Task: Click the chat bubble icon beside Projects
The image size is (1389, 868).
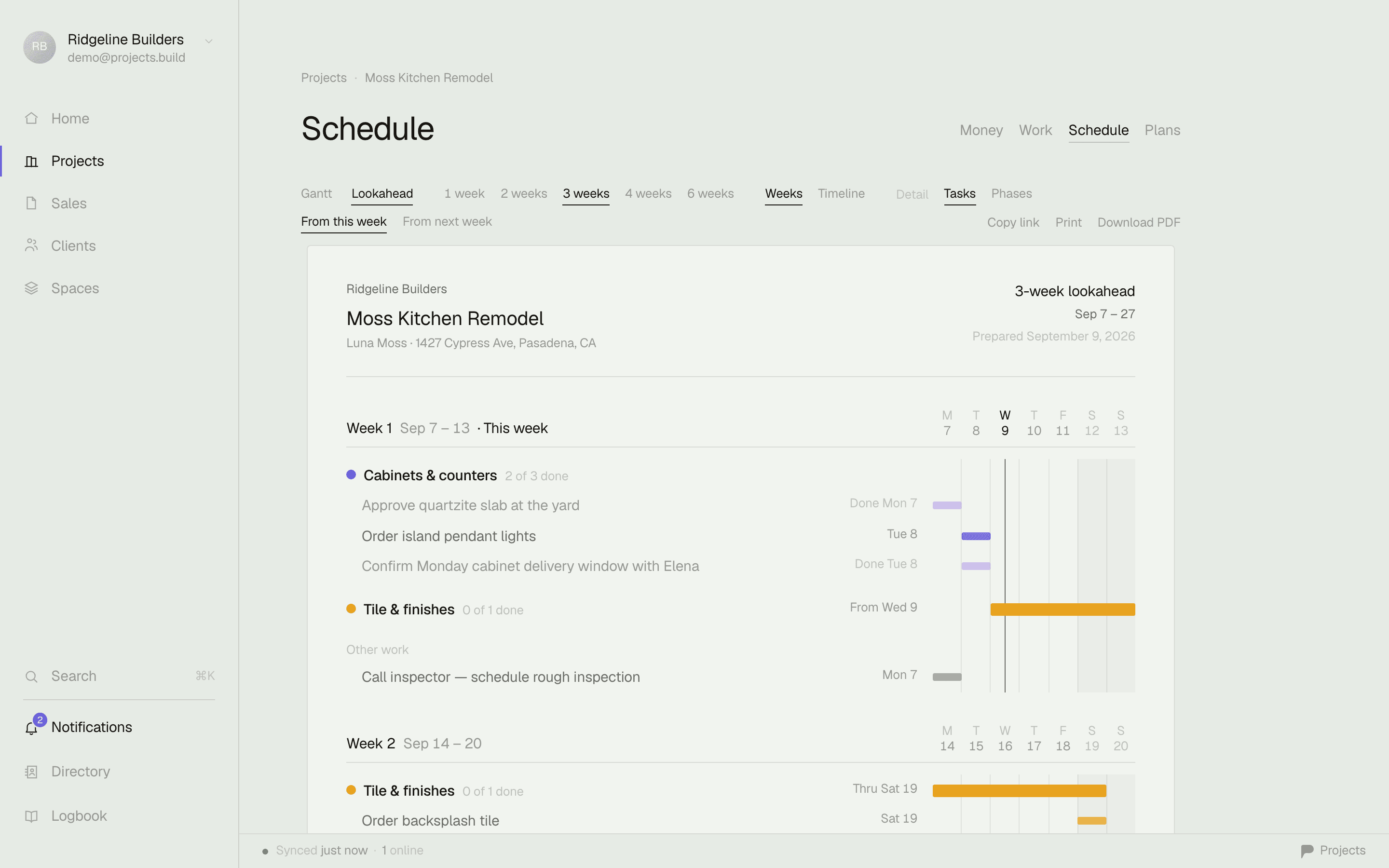Action: [x=1307, y=851]
